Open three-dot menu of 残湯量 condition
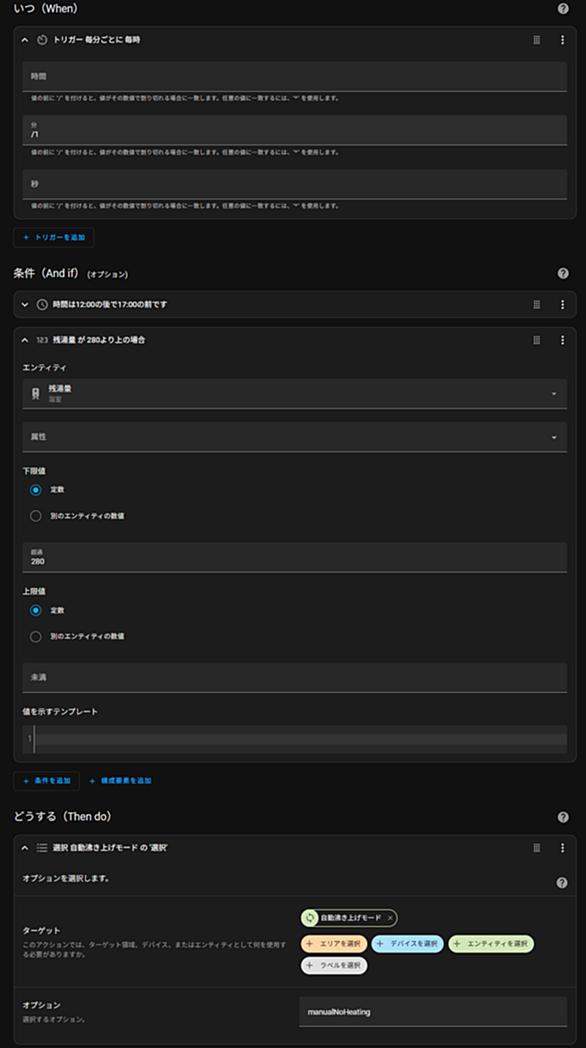 563,340
